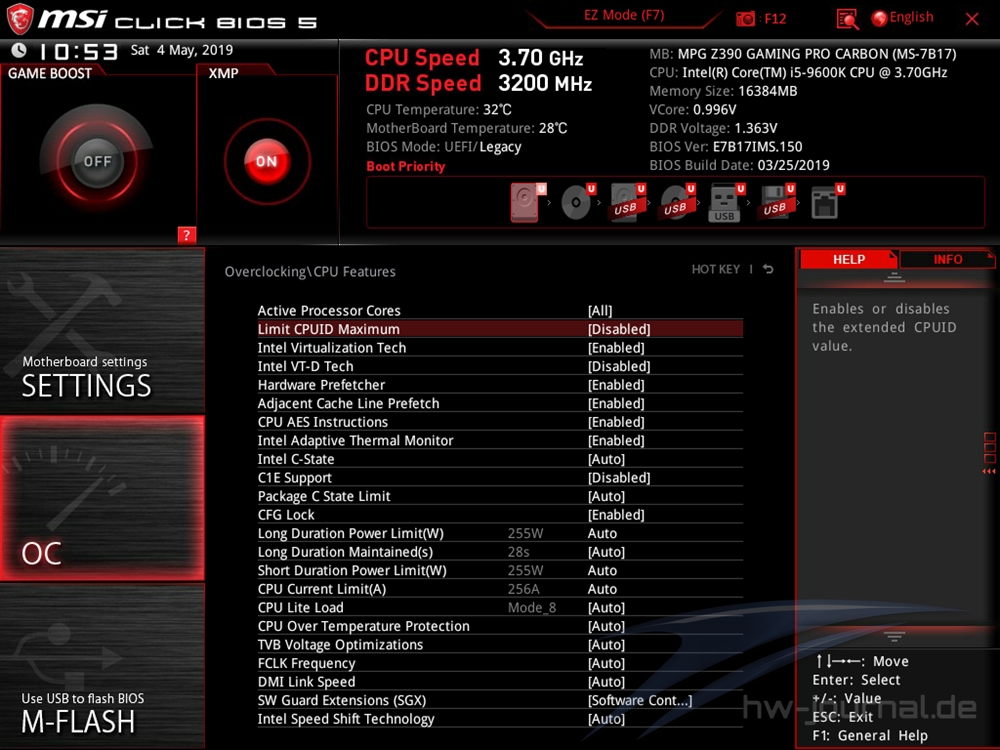Screen dimensions: 1000x750
Task: Click the F12 screenshot label
Action: pyautogui.click(x=775, y=18)
